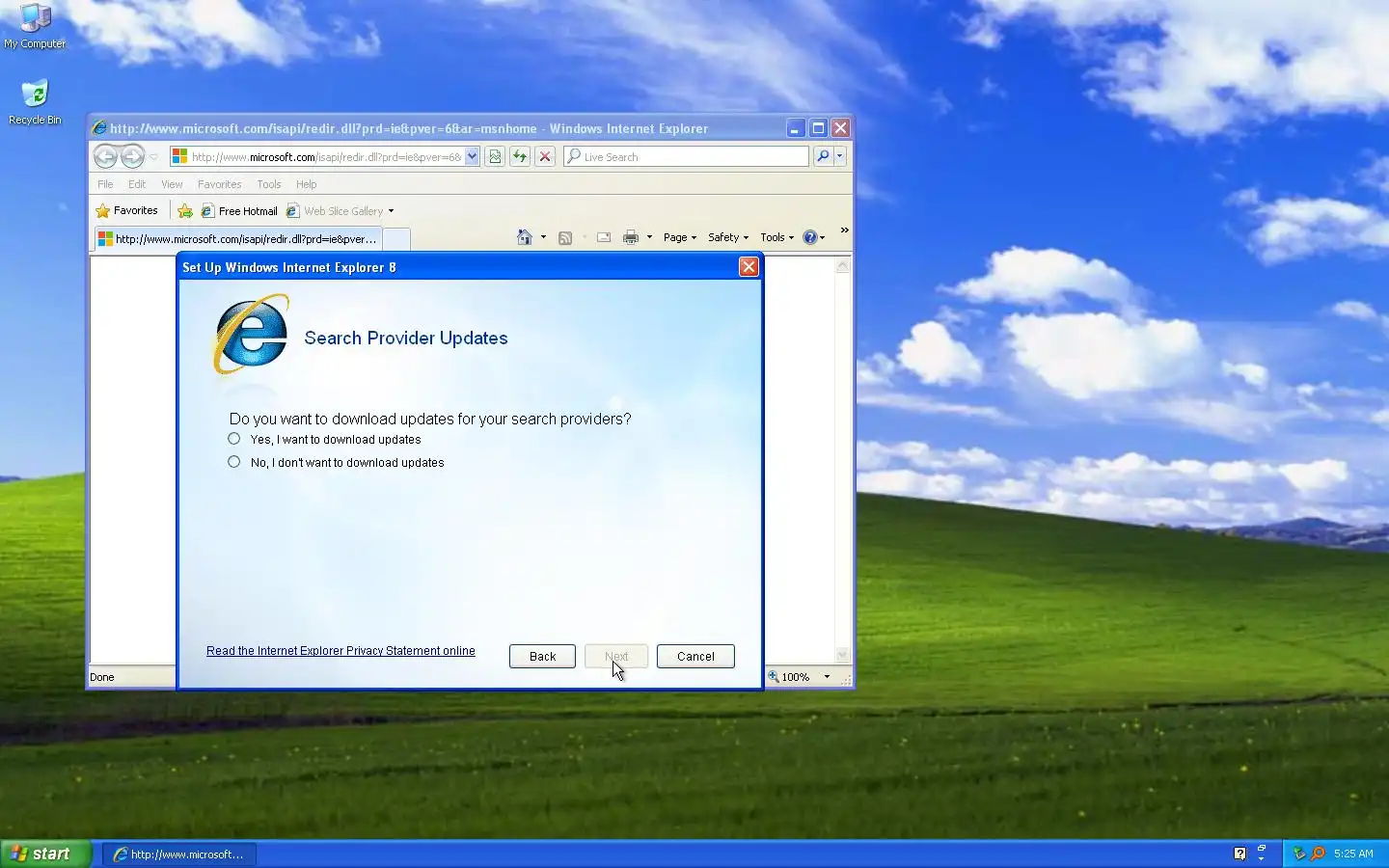Open the Internet Explorer Privacy Statement link
This screenshot has width=1389, height=868.
coord(340,651)
